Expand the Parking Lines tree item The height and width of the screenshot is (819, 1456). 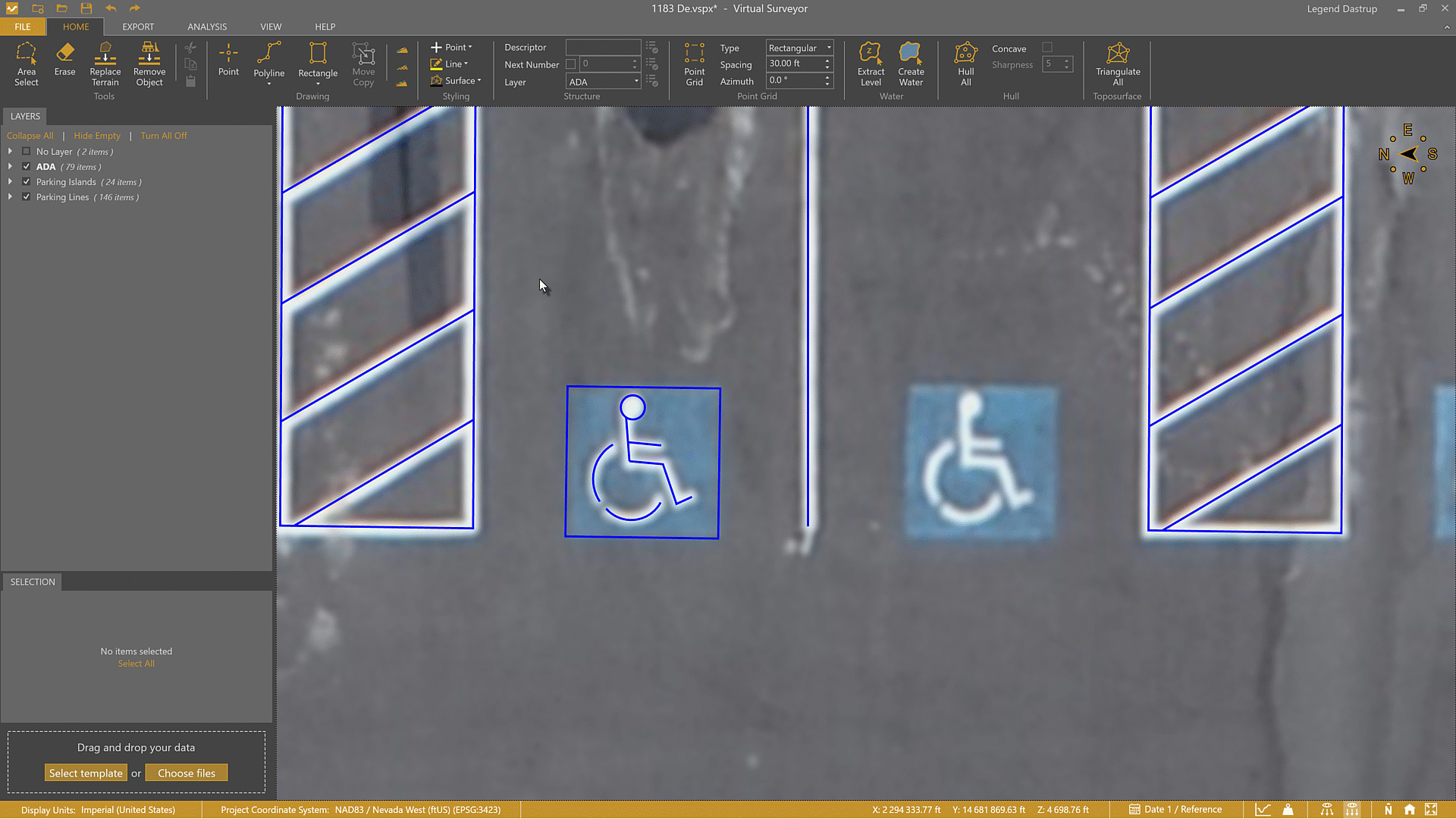[x=10, y=196]
